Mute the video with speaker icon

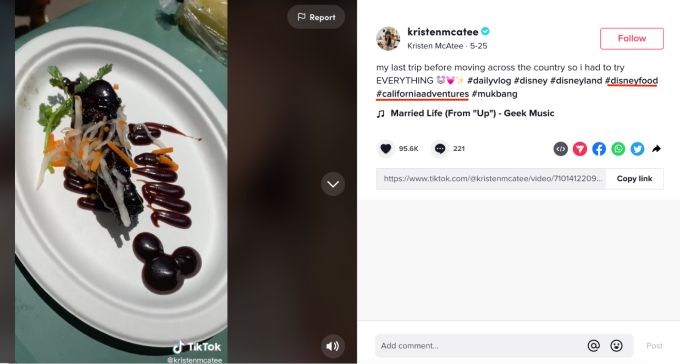(x=333, y=346)
